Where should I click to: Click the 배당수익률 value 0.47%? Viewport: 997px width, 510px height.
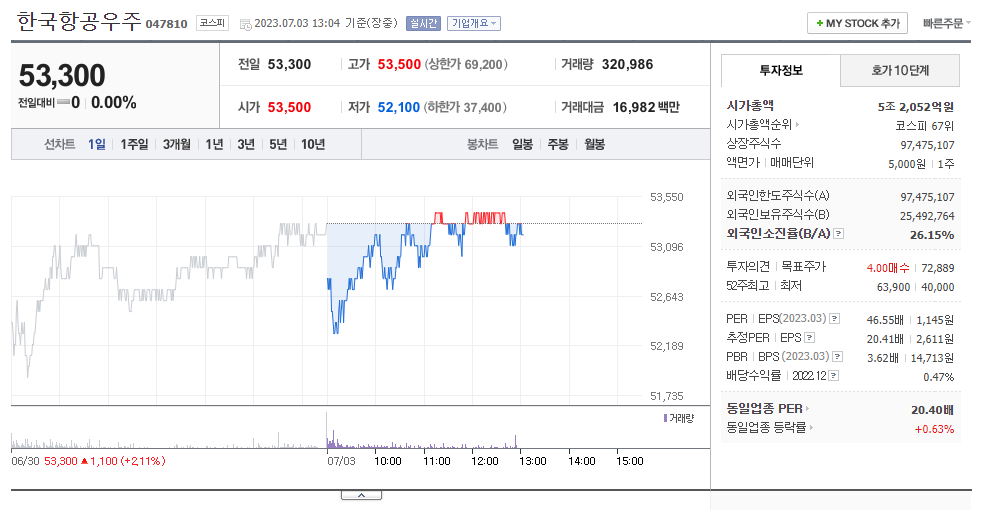tap(939, 377)
